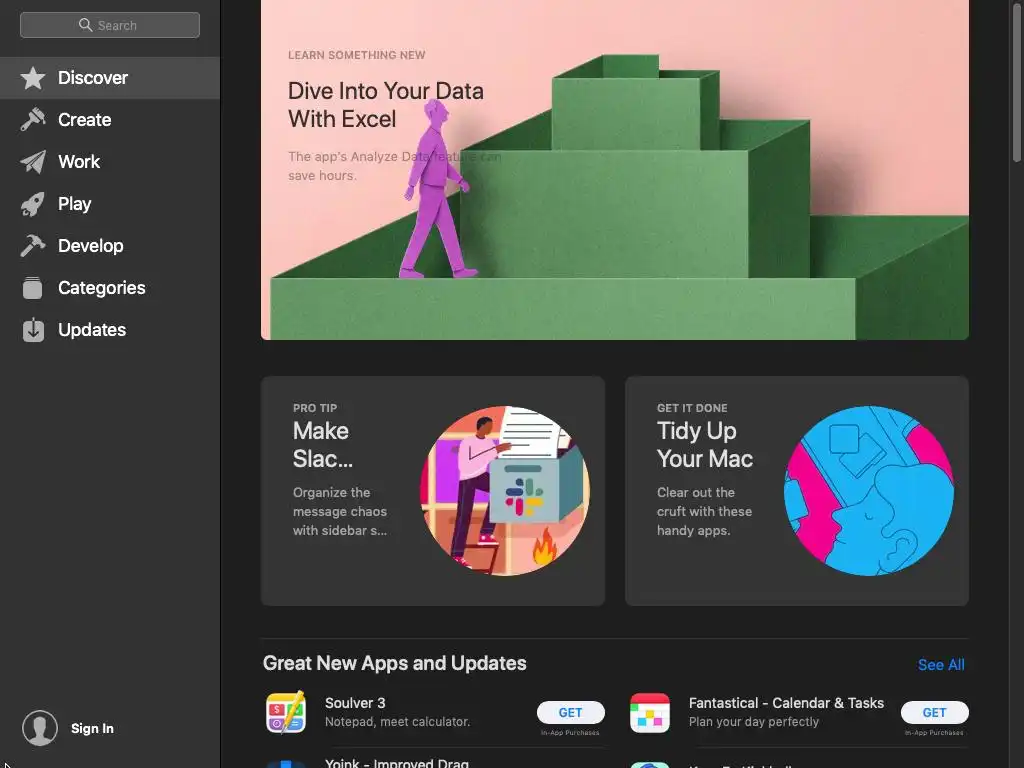Click the Yoink - Improved Drag title

(397, 763)
